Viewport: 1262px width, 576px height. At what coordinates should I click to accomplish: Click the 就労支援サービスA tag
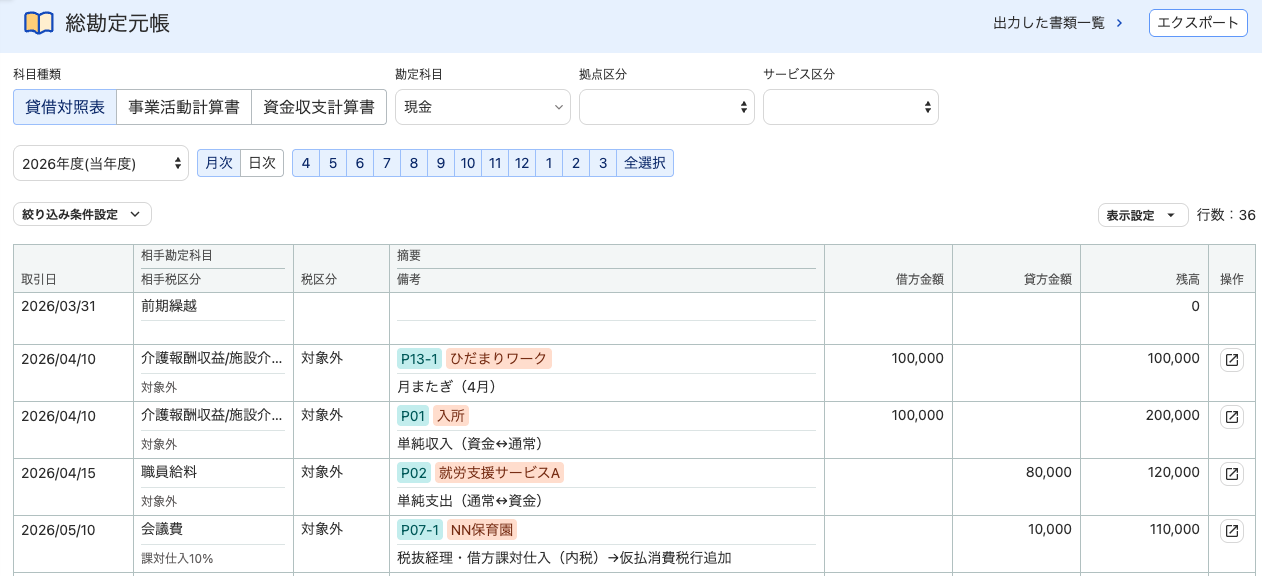click(x=499, y=473)
